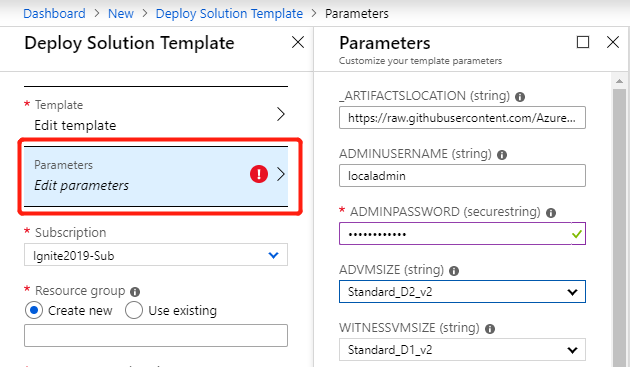Click info icon next to _ARTIFACTSLOCATION

520,97
